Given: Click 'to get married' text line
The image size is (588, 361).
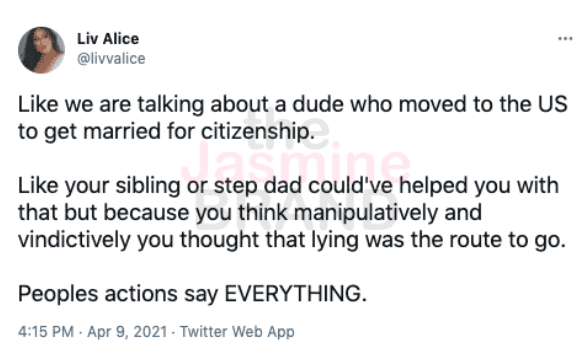Looking at the screenshot, I should pos(89,132).
